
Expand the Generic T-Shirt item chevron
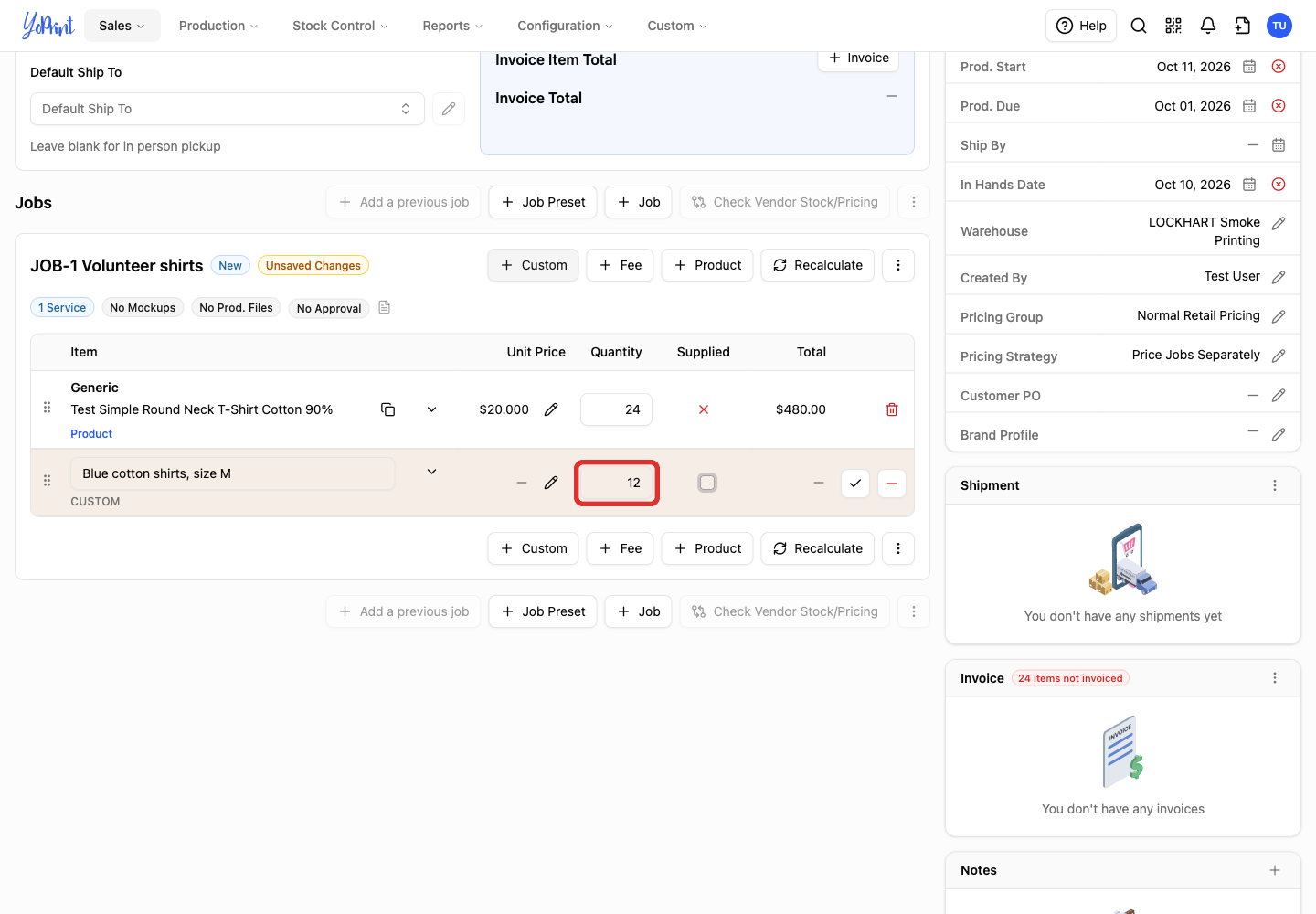[432, 409]
